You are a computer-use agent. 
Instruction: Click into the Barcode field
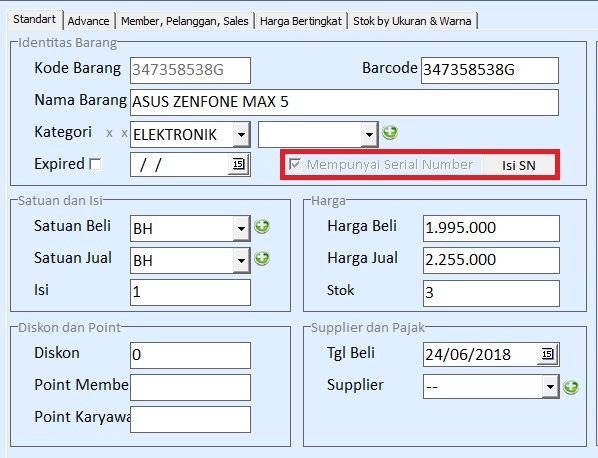[x=490, y=70]
